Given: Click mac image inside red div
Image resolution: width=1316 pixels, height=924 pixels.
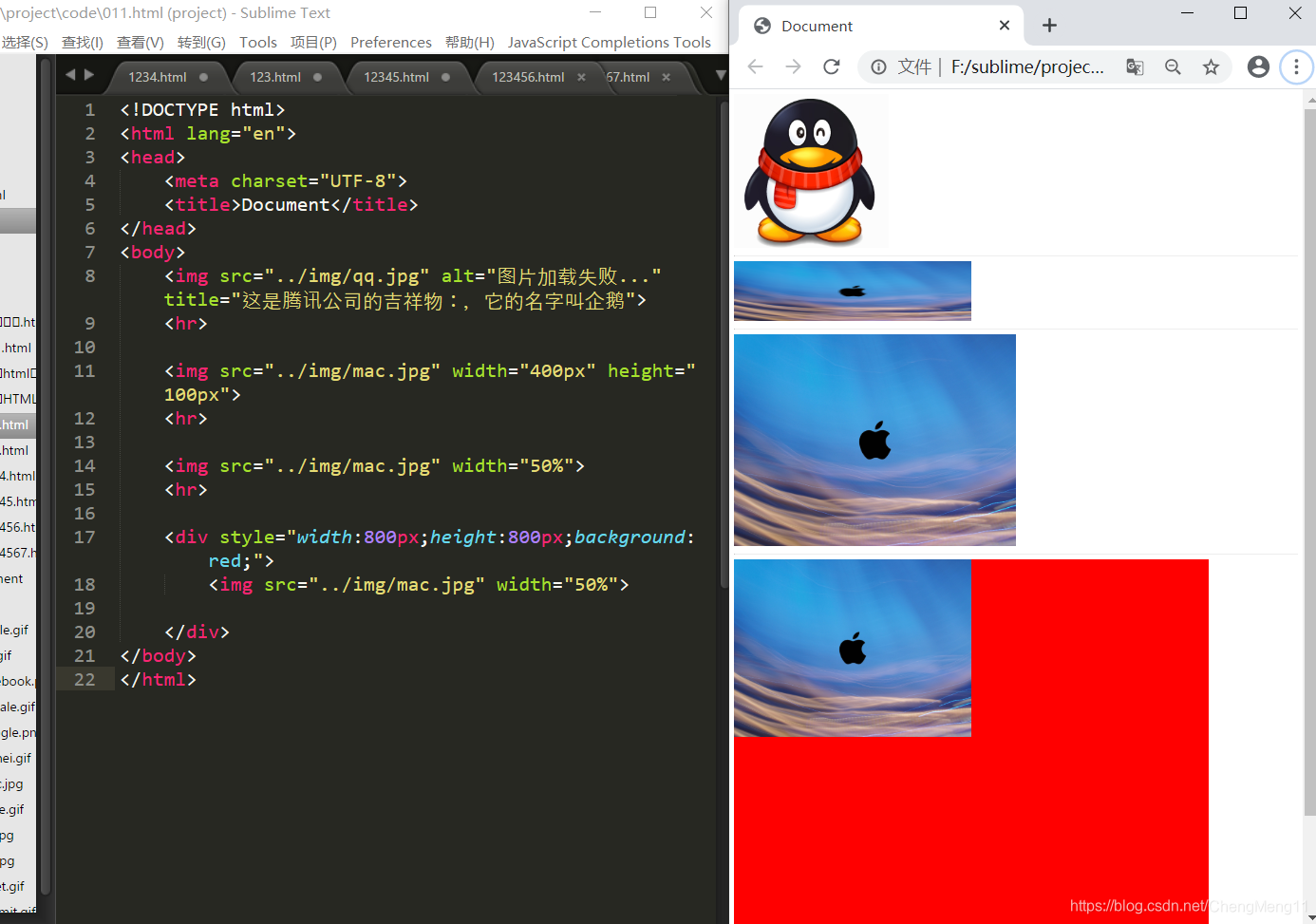Looking at the screenshot, I should (x=853, y=648).
